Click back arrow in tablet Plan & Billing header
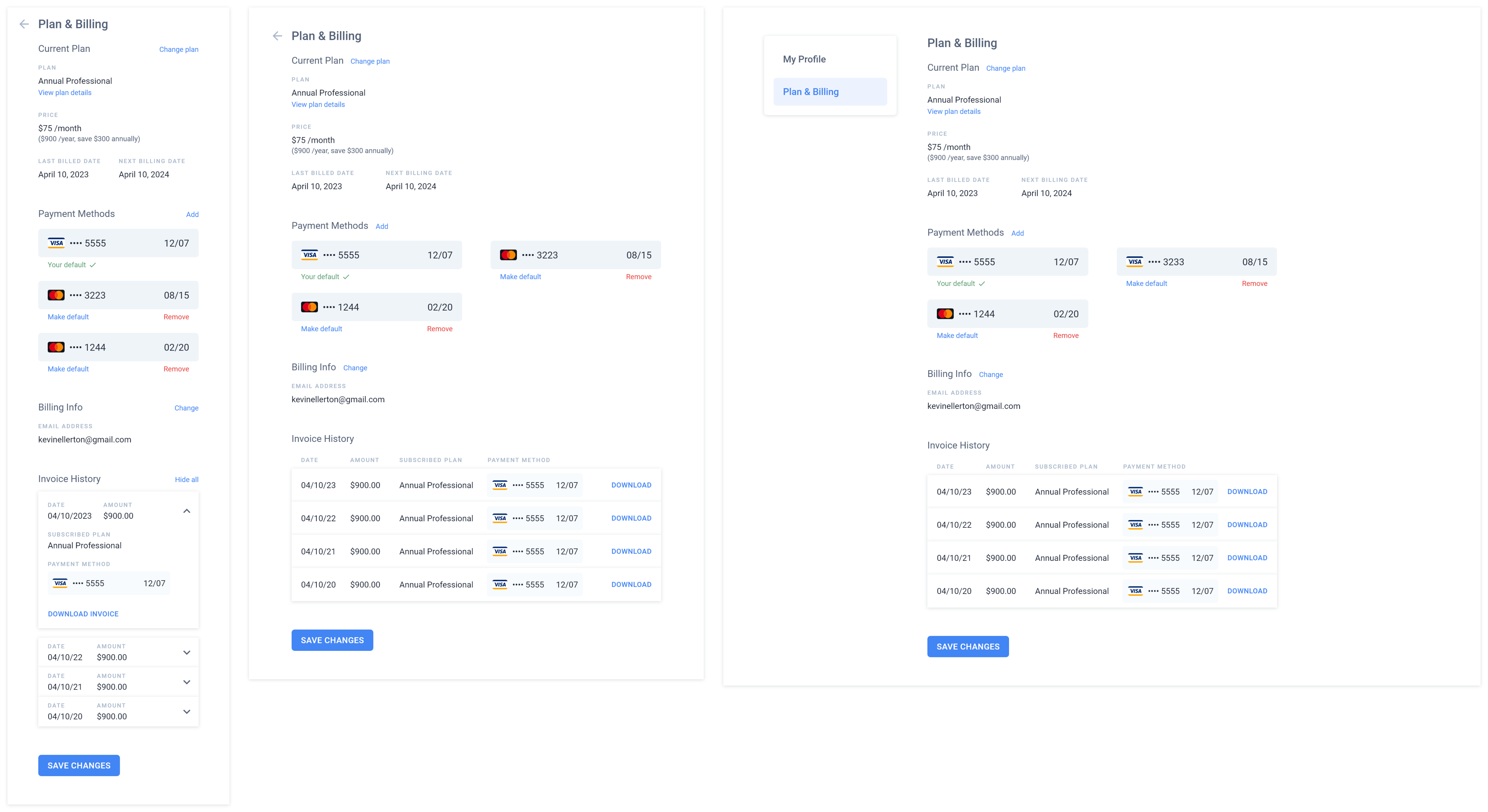Image resolution: width=1488 pixels, height=812 pixels. [x=277, y=36]
